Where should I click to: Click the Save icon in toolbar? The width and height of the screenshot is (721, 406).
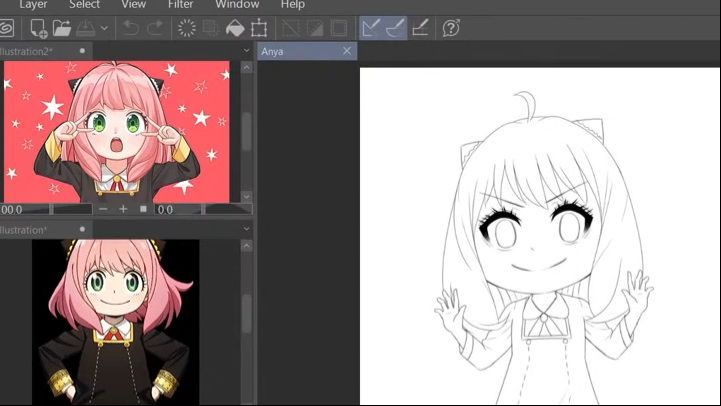click(86, 29)
